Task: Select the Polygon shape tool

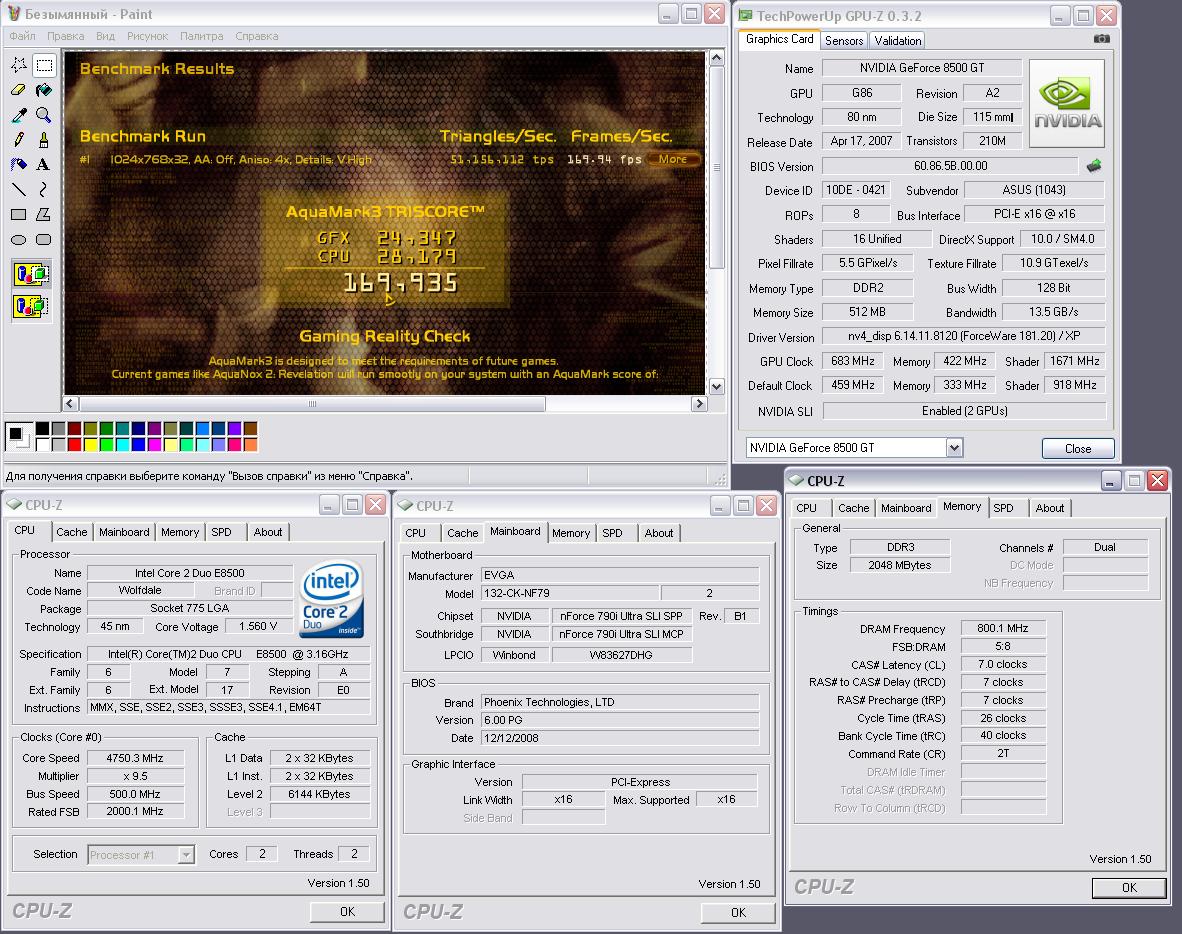Action: (44, 214)
